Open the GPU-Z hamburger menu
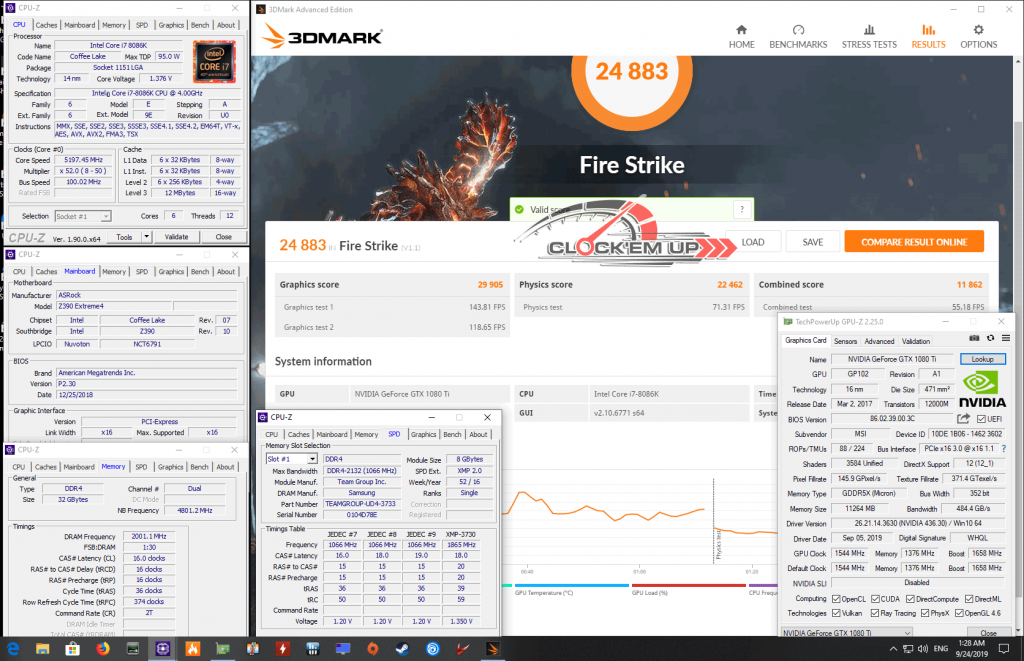Image resolution: width=1024 pixels, height=661 pixels. (1004, 338)
